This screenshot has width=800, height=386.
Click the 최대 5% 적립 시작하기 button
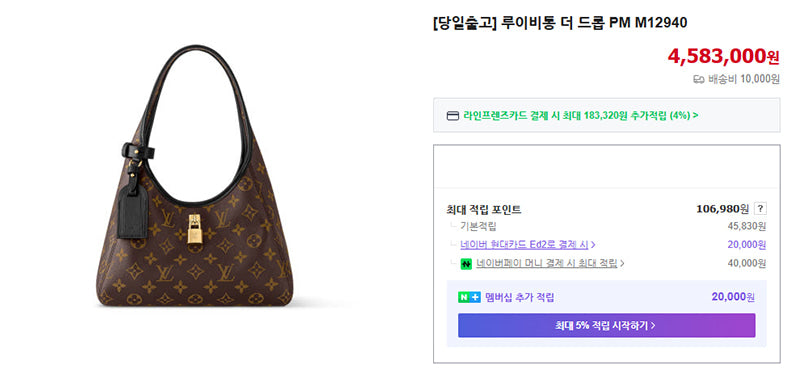point(607,325)
